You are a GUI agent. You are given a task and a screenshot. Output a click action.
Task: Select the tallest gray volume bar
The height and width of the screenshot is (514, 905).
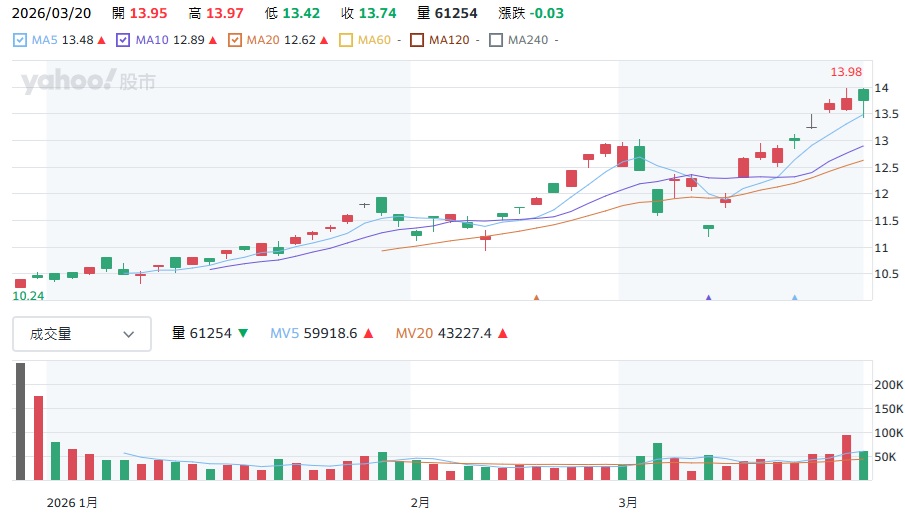21,421
